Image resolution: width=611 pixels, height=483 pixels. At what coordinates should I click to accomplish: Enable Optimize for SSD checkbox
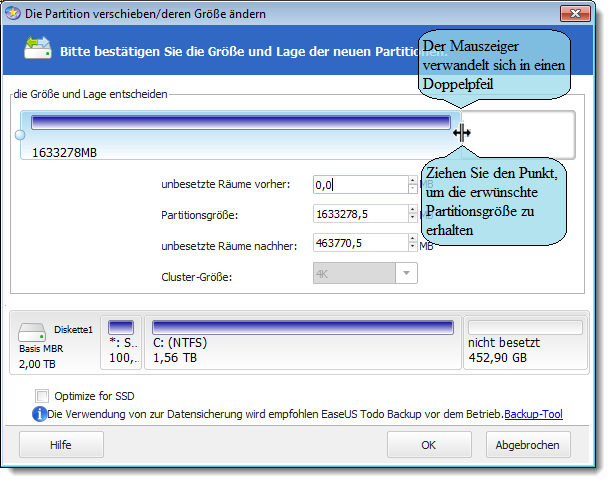point(42,395)
